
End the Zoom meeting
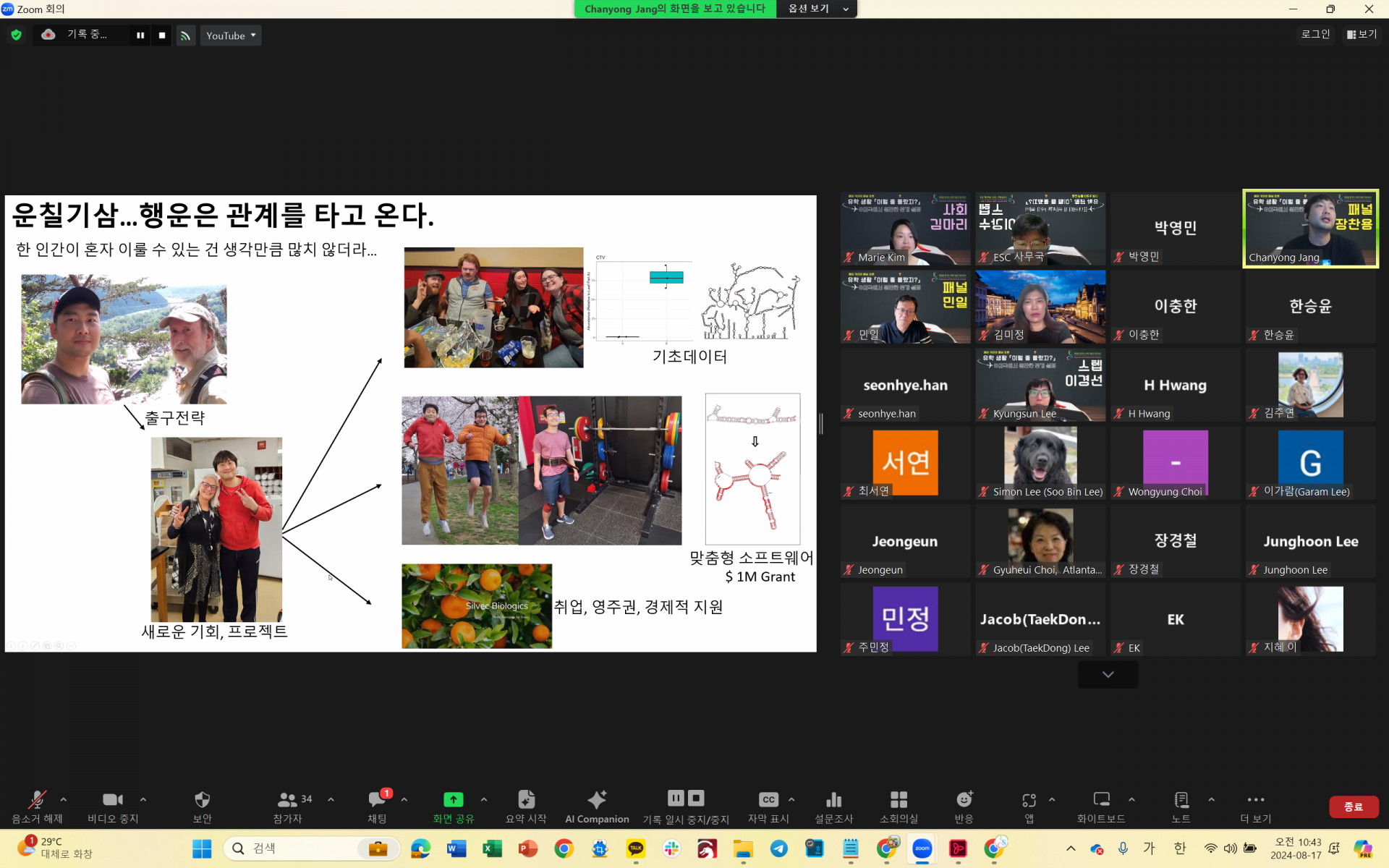[x=1354, y=807]
